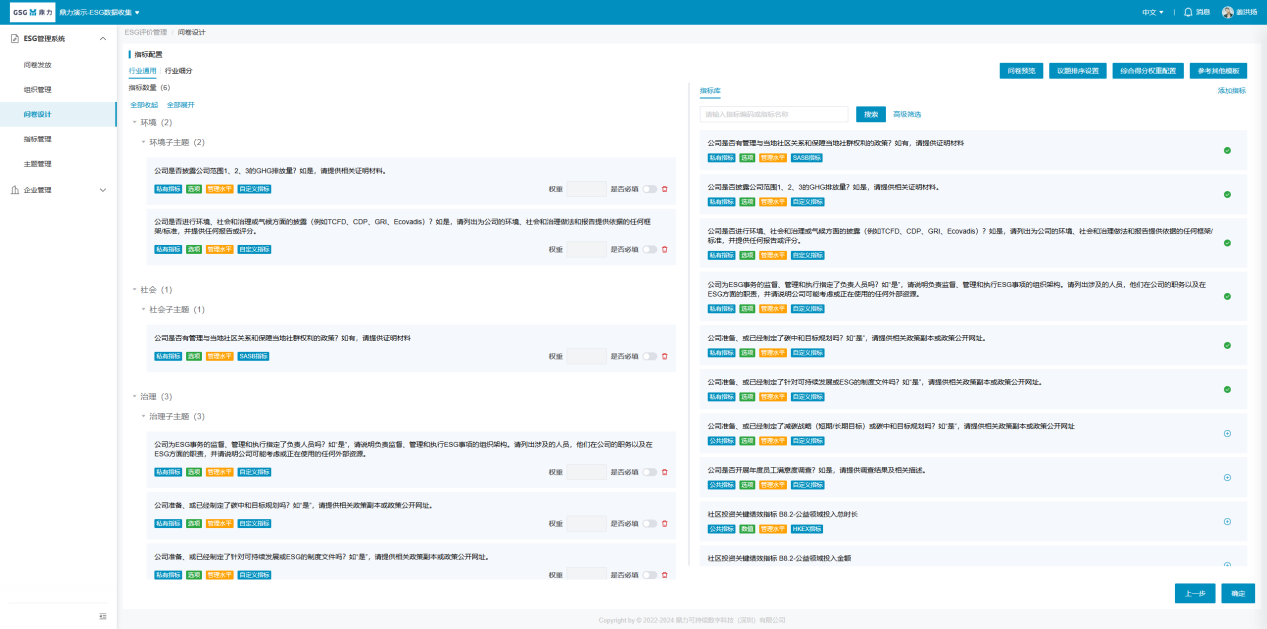
Task: Click the indicator search input box
Action: pyautogui.click(x=775, y=114)
